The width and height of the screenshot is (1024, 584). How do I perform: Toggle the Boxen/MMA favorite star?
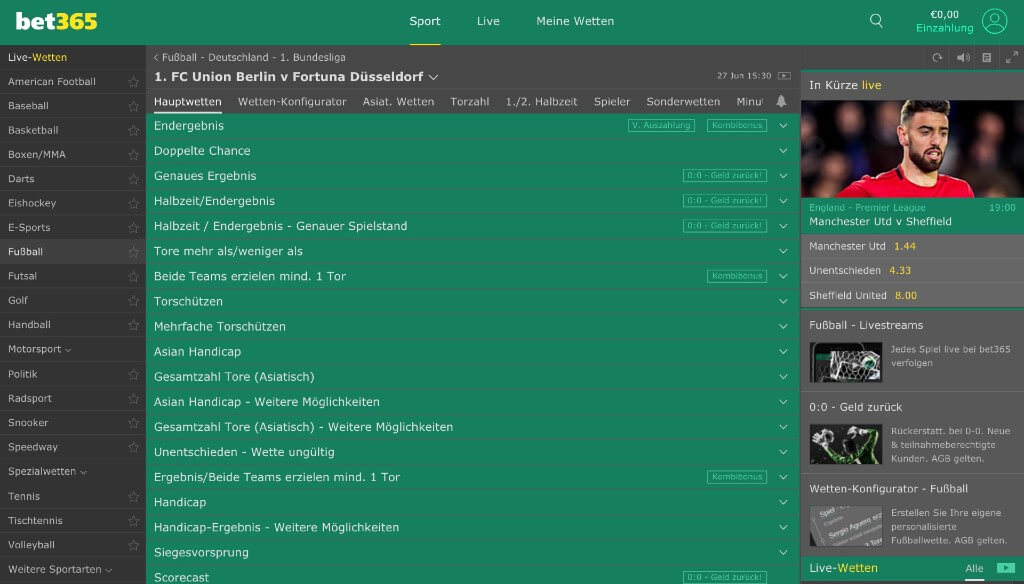tap(133, 155)
